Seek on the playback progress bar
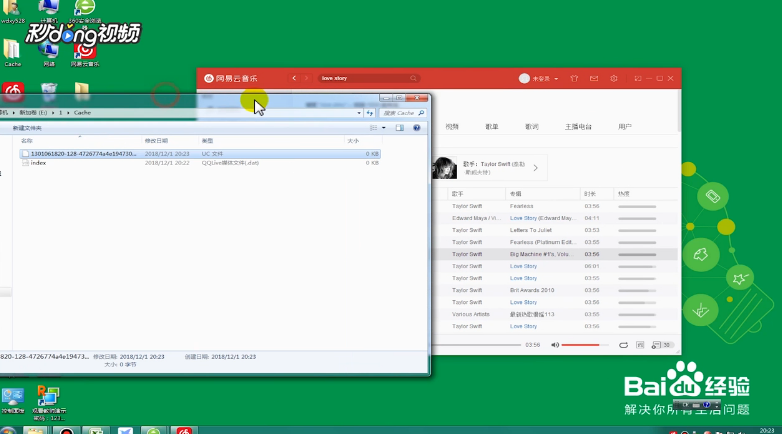Viewport: 782px width, 434px height. click(x=476, y=345)
